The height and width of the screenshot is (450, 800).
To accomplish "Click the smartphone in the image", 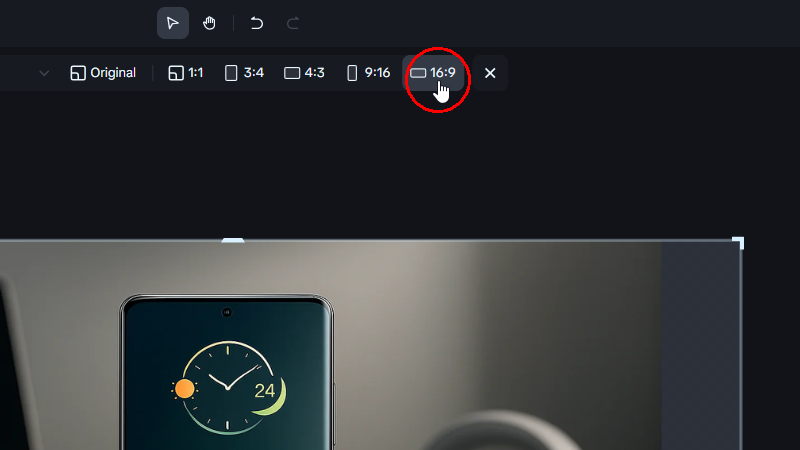I will click(227, 372).
